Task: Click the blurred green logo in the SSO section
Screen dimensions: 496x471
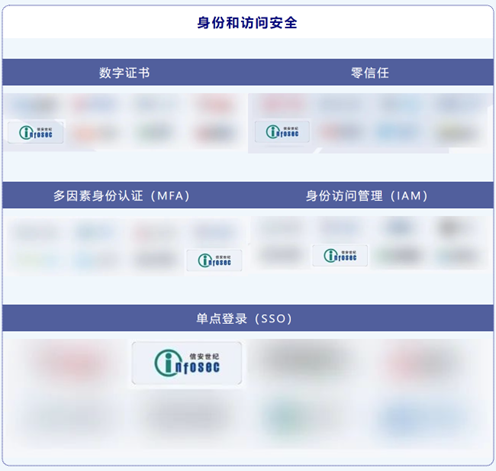Action: tap(283, 417)
